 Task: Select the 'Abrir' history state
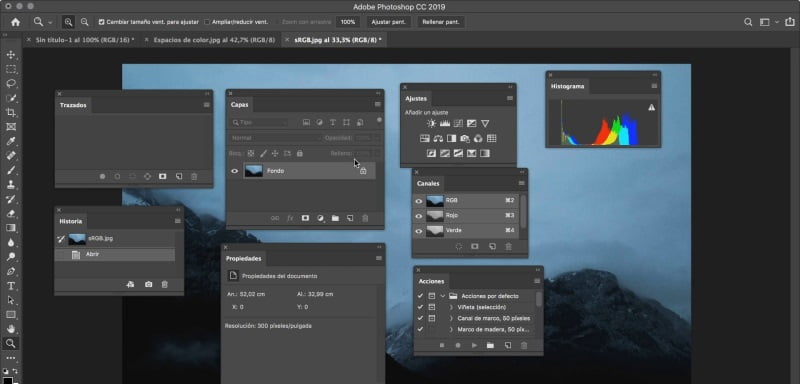(x=115, y=254)
